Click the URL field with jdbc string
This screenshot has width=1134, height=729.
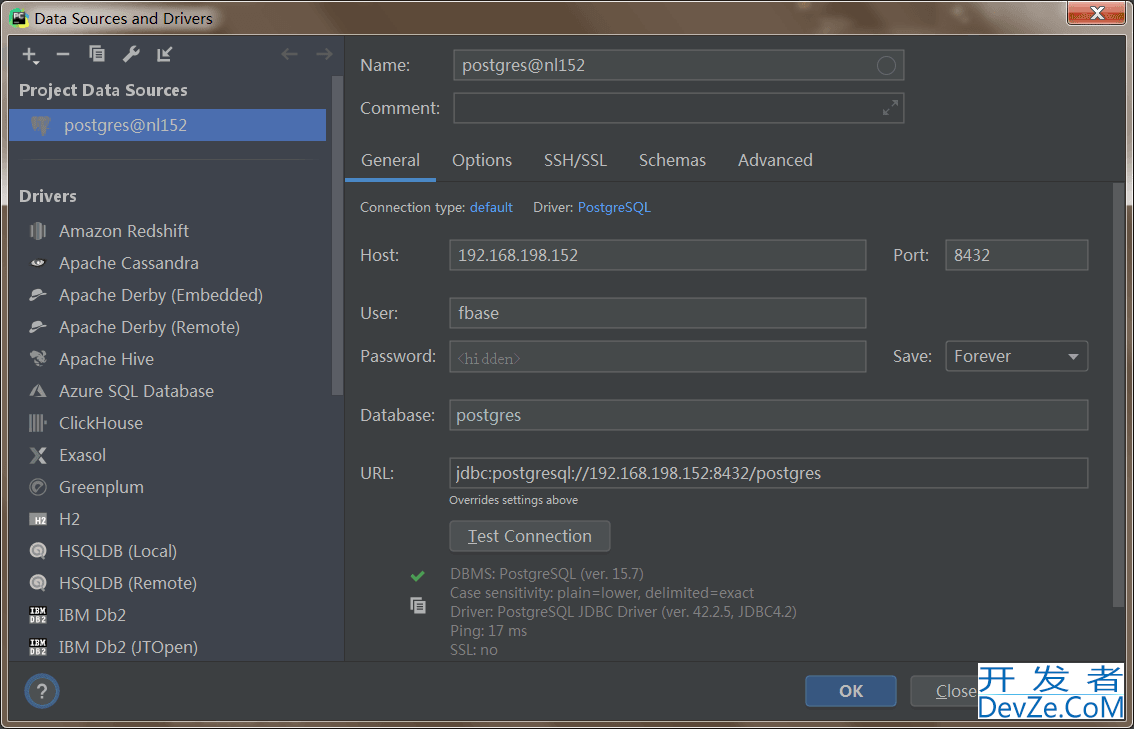(768, 473)
